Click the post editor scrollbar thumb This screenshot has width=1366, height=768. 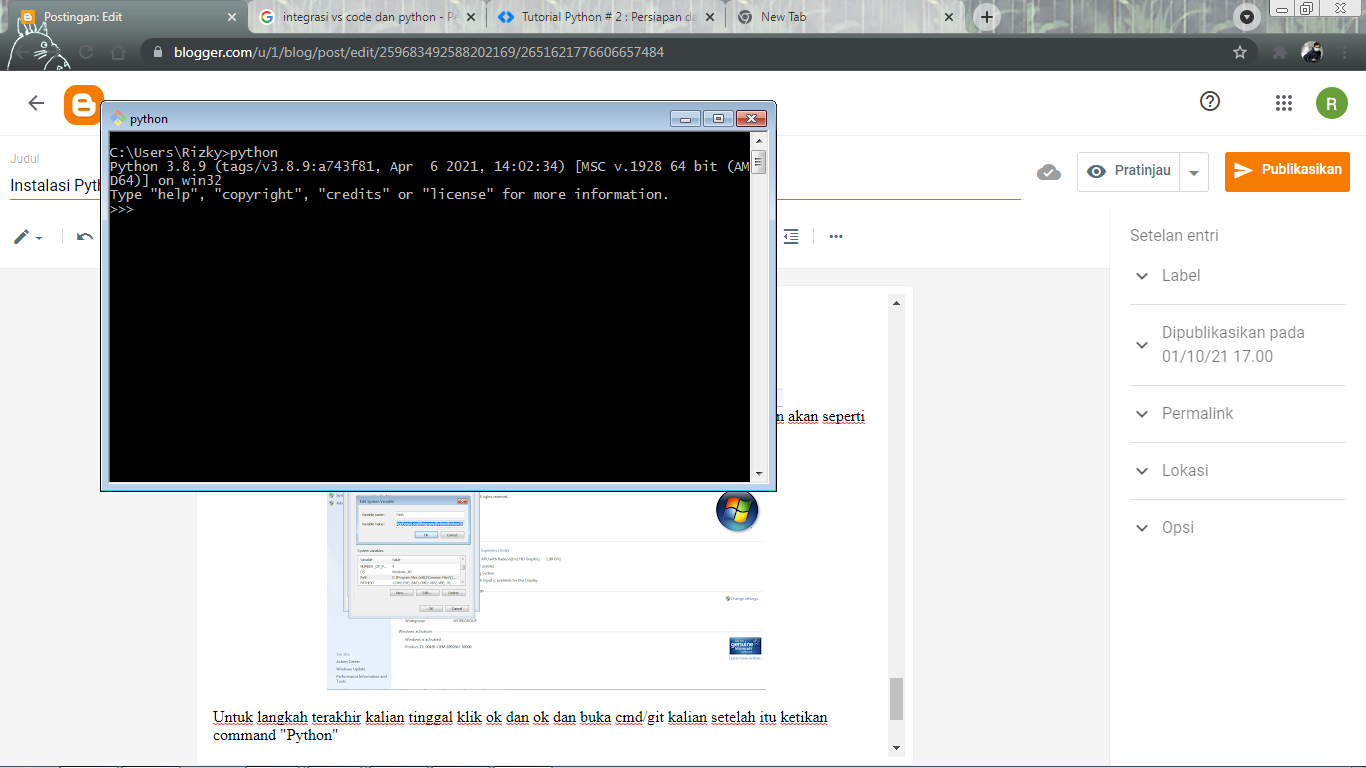coord(896,699)
